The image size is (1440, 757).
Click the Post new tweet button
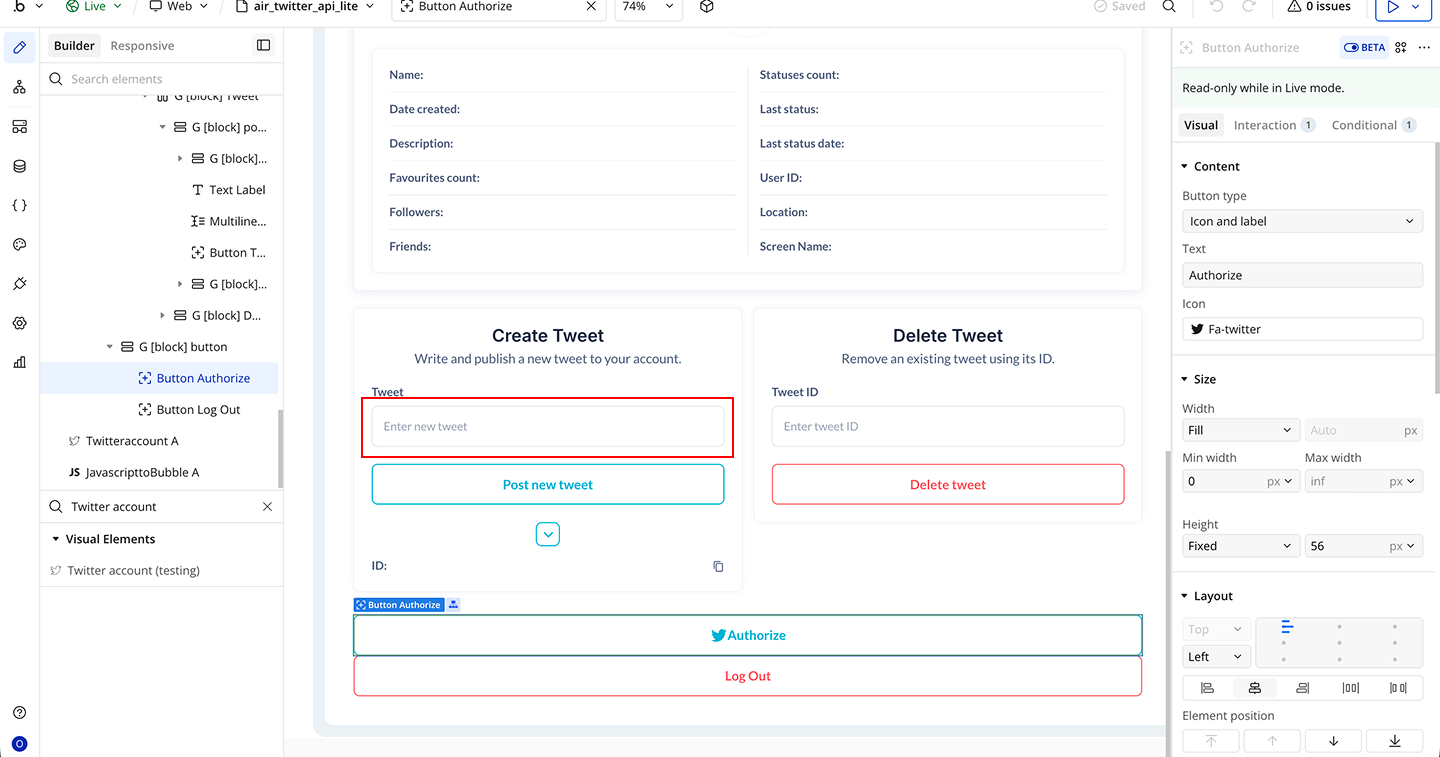[x=547, y=485]
